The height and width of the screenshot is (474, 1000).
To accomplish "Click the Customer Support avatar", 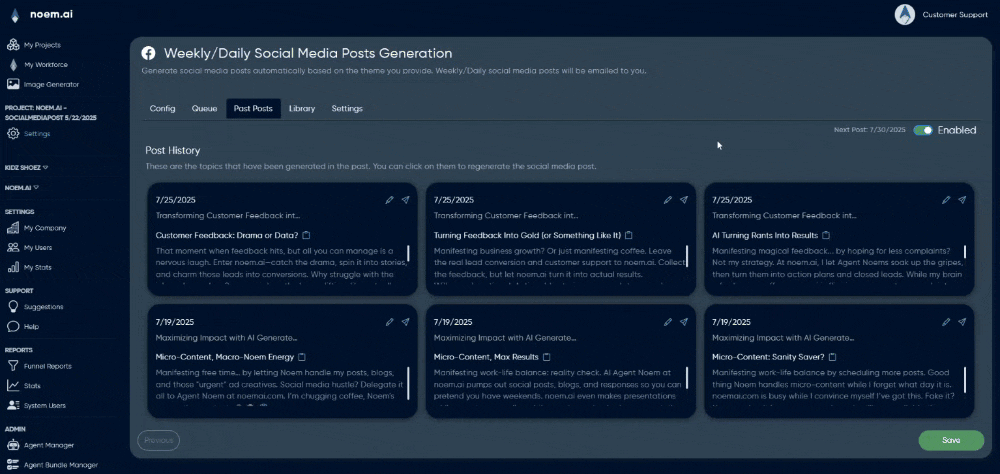I will 904,15.
